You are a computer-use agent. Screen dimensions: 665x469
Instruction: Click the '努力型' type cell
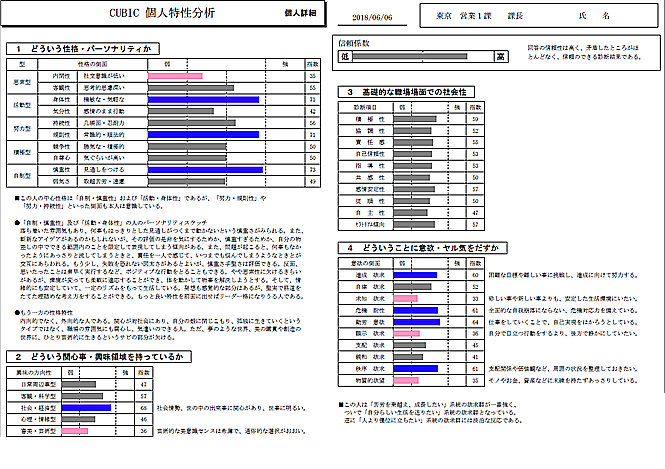22,128
